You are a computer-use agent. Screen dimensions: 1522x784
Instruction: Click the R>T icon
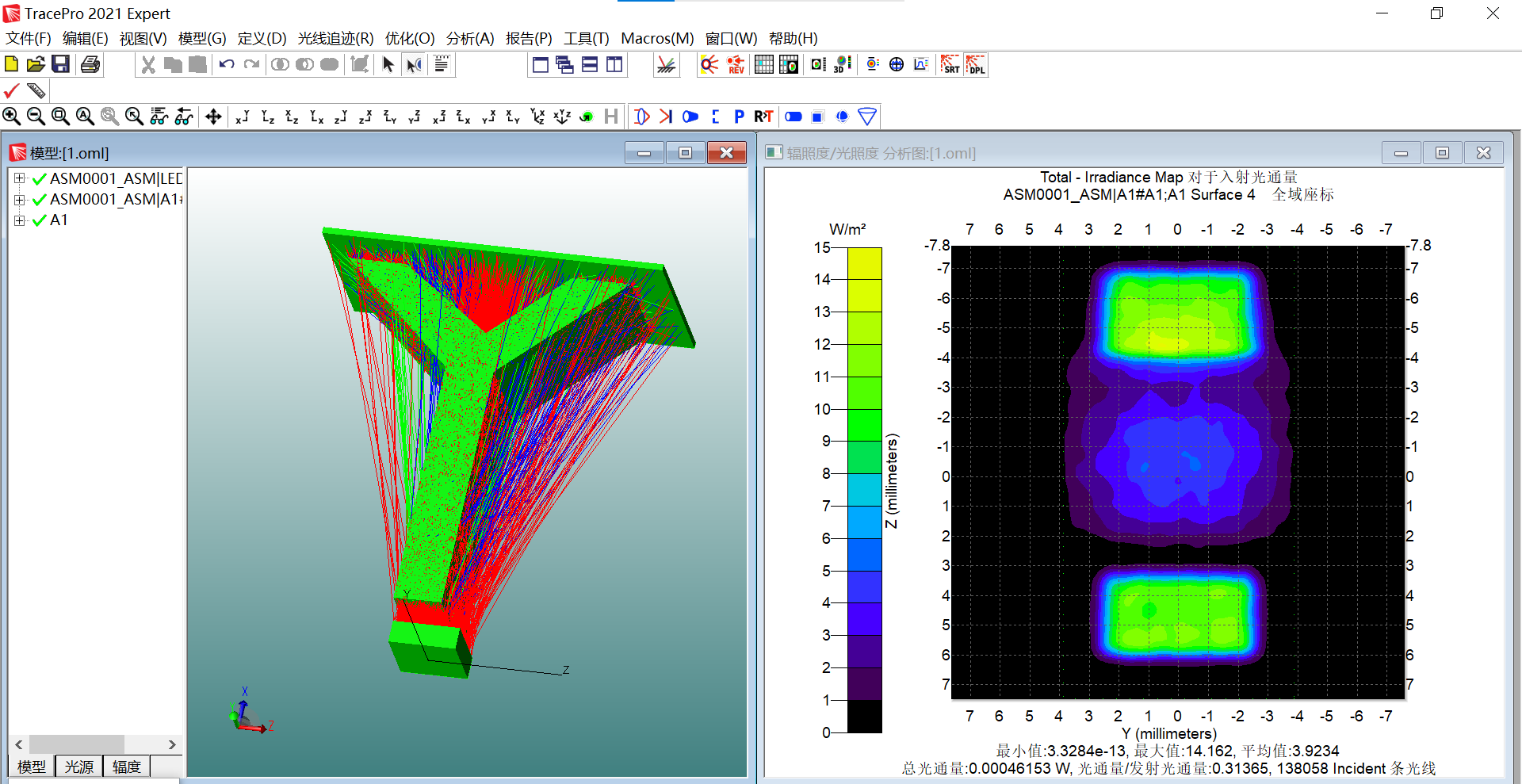point(763,117)
